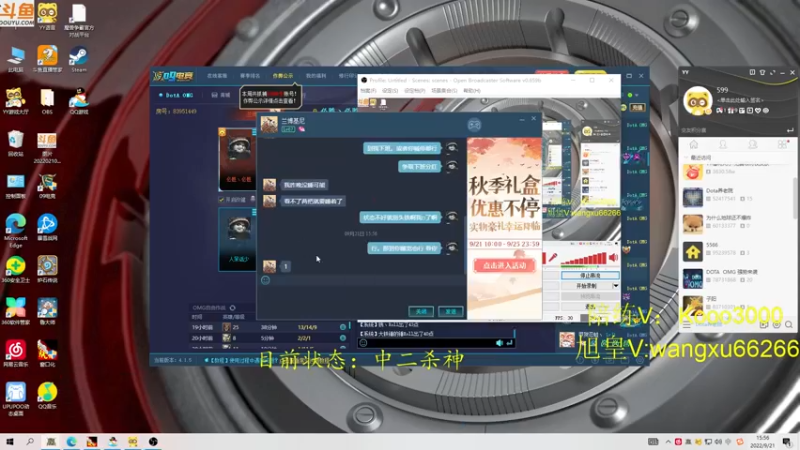
Task: Click the game controller icon in chat header
Action: 474,125
